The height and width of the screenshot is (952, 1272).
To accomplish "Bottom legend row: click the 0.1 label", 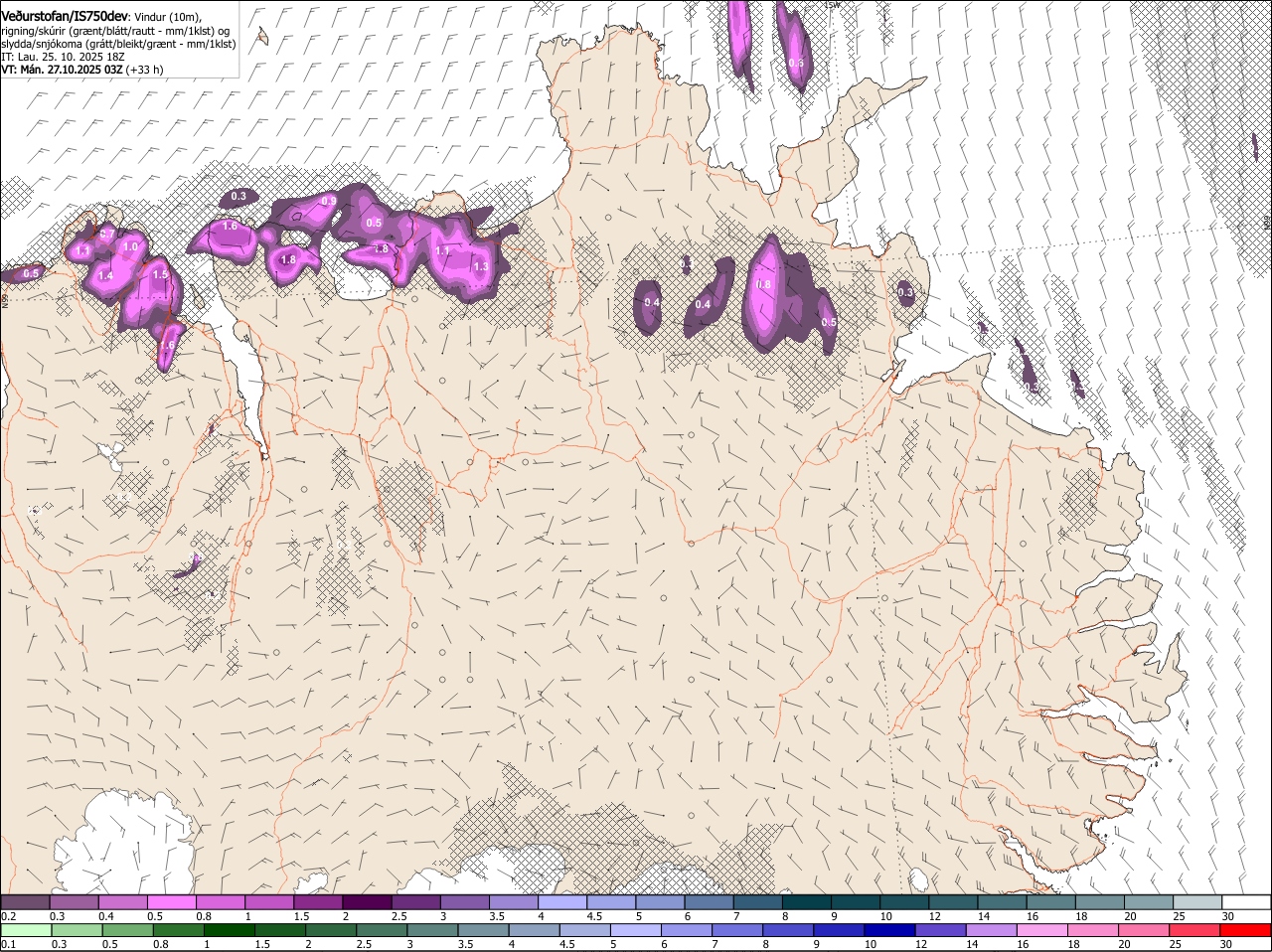I will tap(8, 944).
